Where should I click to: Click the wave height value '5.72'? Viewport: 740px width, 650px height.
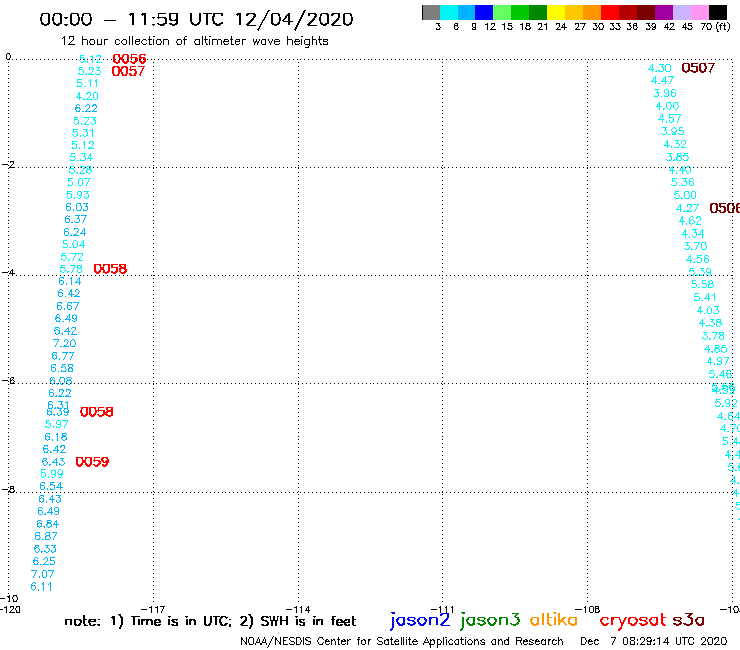(x=72, y=257)
